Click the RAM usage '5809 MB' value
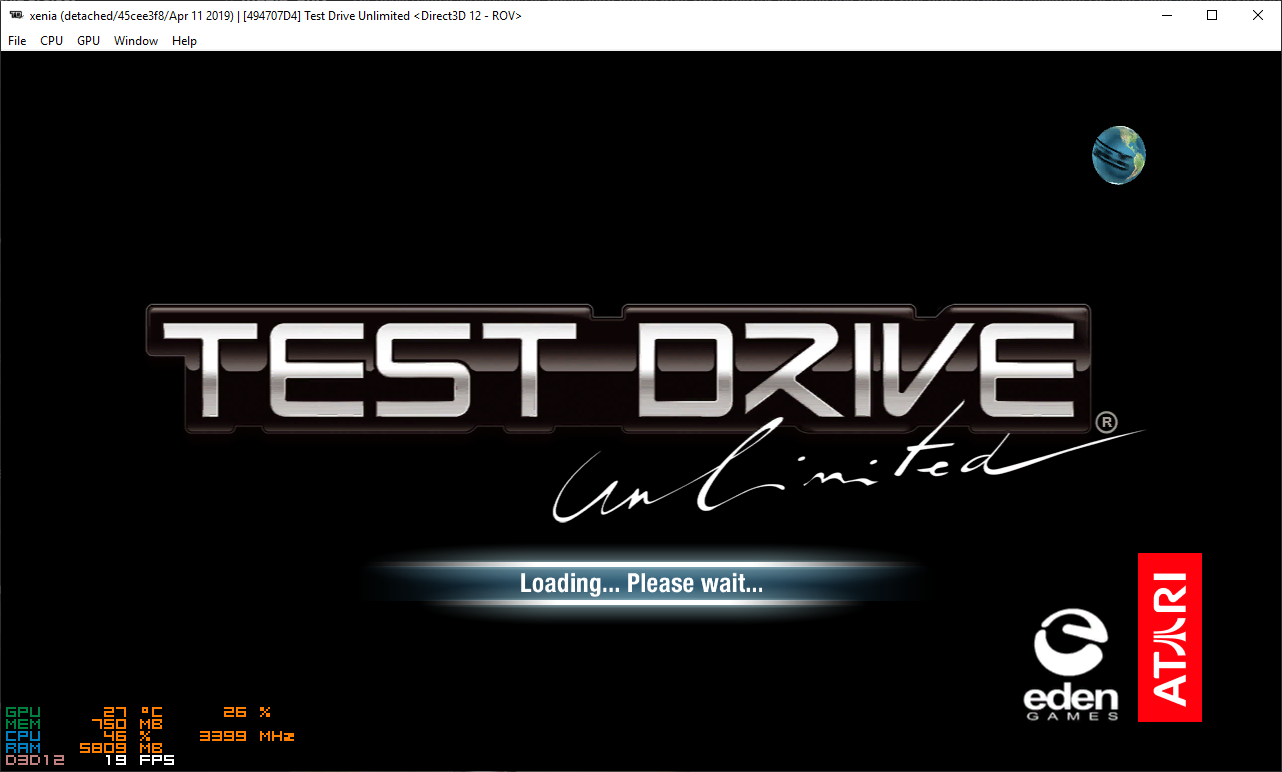The height and width of the screenshot is (772, 1282). (x=121, y=748)
